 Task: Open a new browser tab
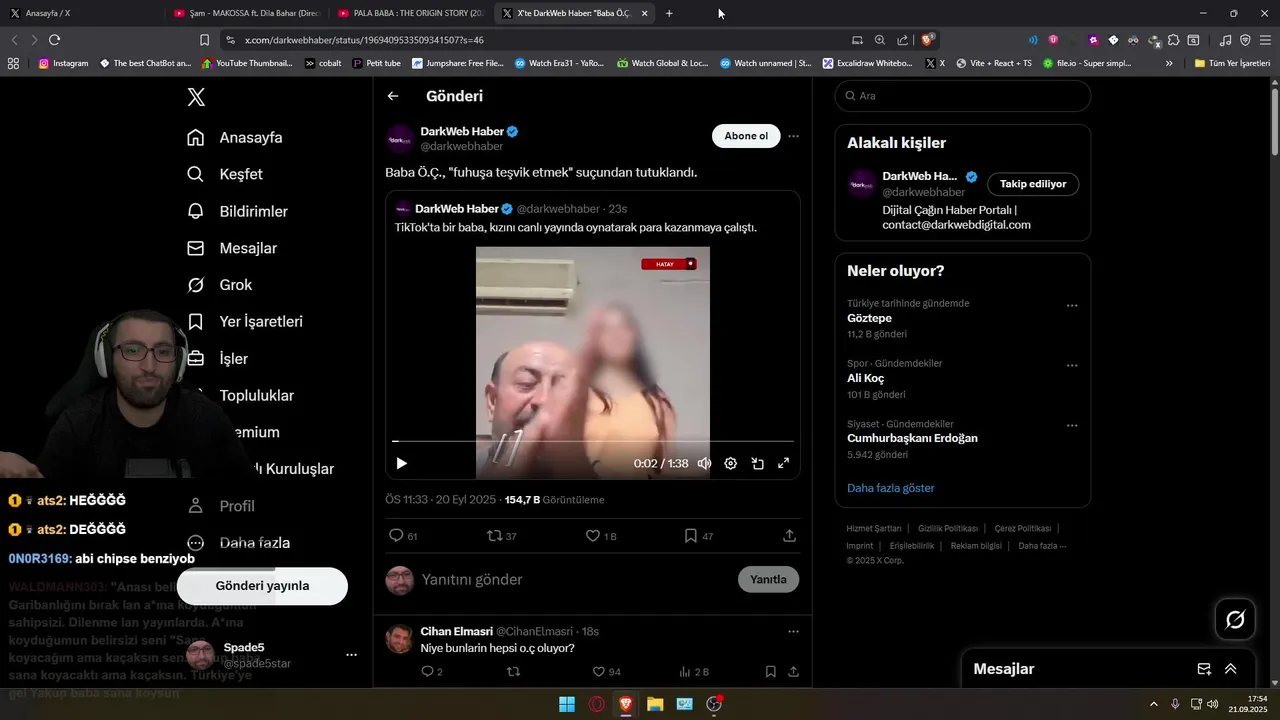669,13
